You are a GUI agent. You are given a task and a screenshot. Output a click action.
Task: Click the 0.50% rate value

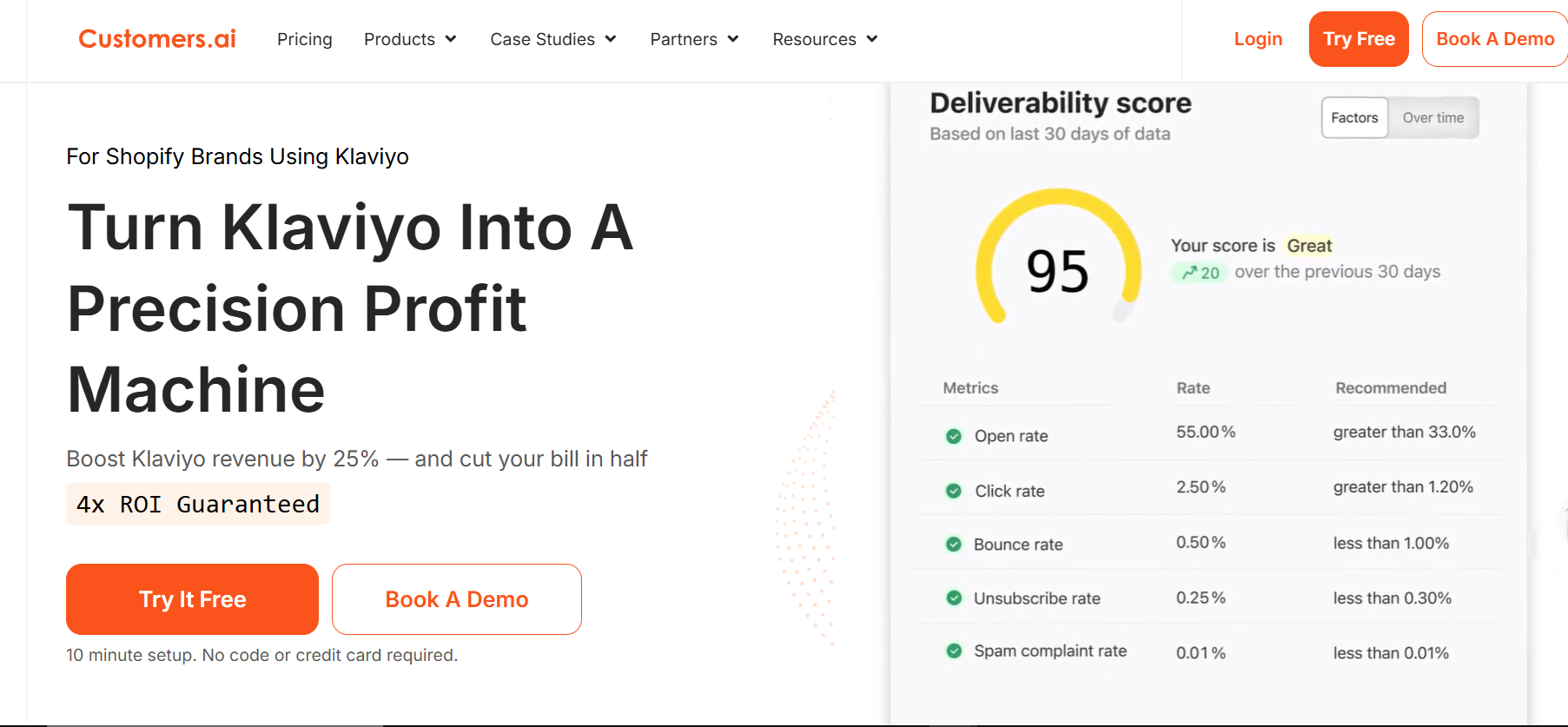1201,543
